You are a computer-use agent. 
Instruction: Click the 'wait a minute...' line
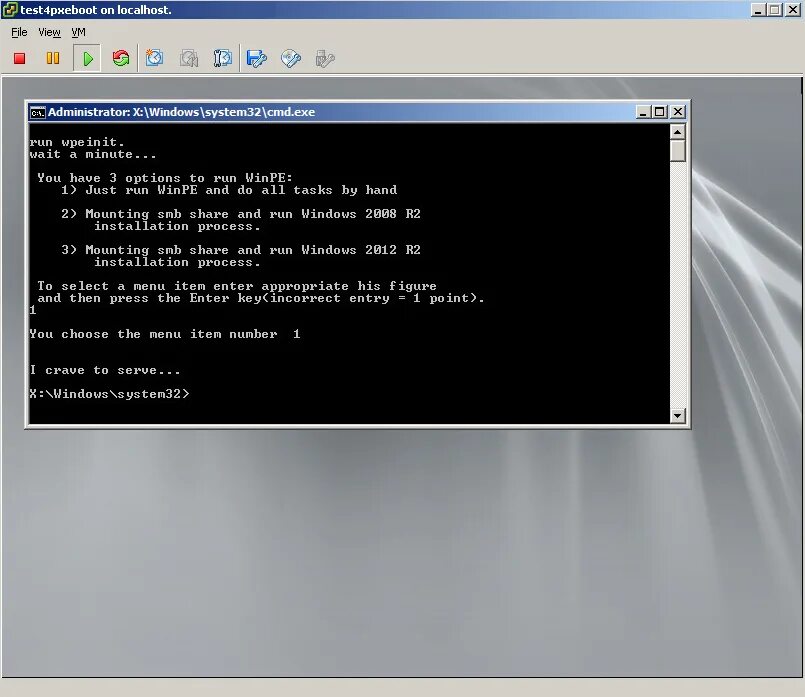point(92,154)
